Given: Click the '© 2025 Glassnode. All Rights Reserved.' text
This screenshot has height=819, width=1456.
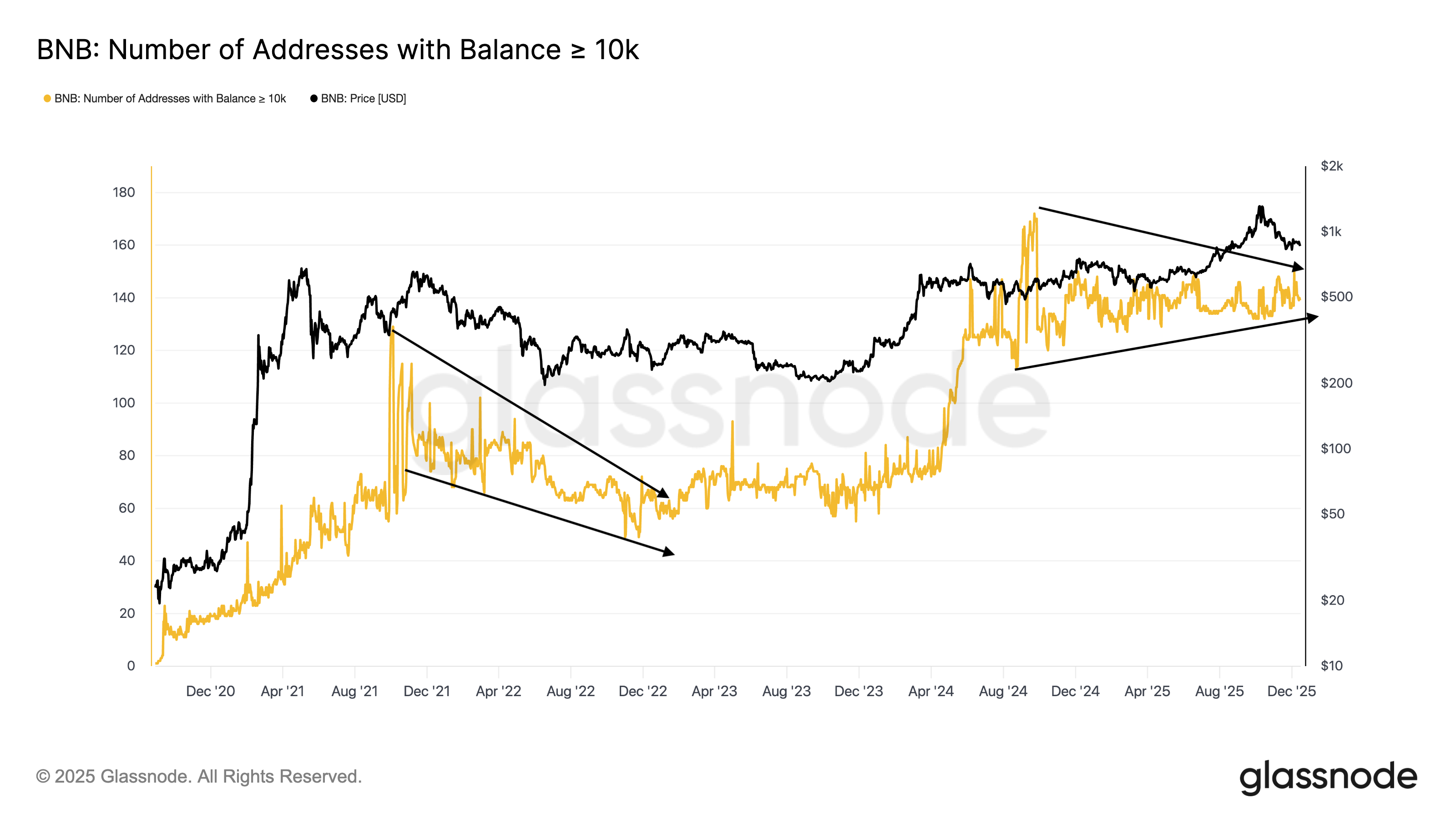Looking at the screenshot, I should (198, 777).
